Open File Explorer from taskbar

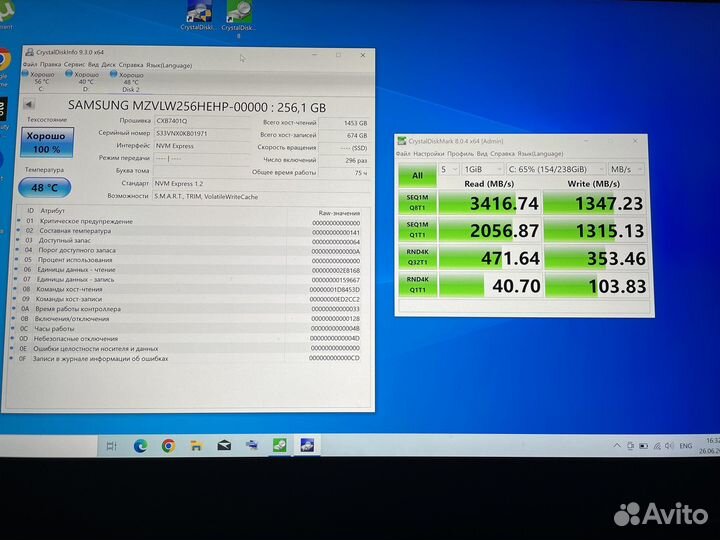tap(196, 445)
